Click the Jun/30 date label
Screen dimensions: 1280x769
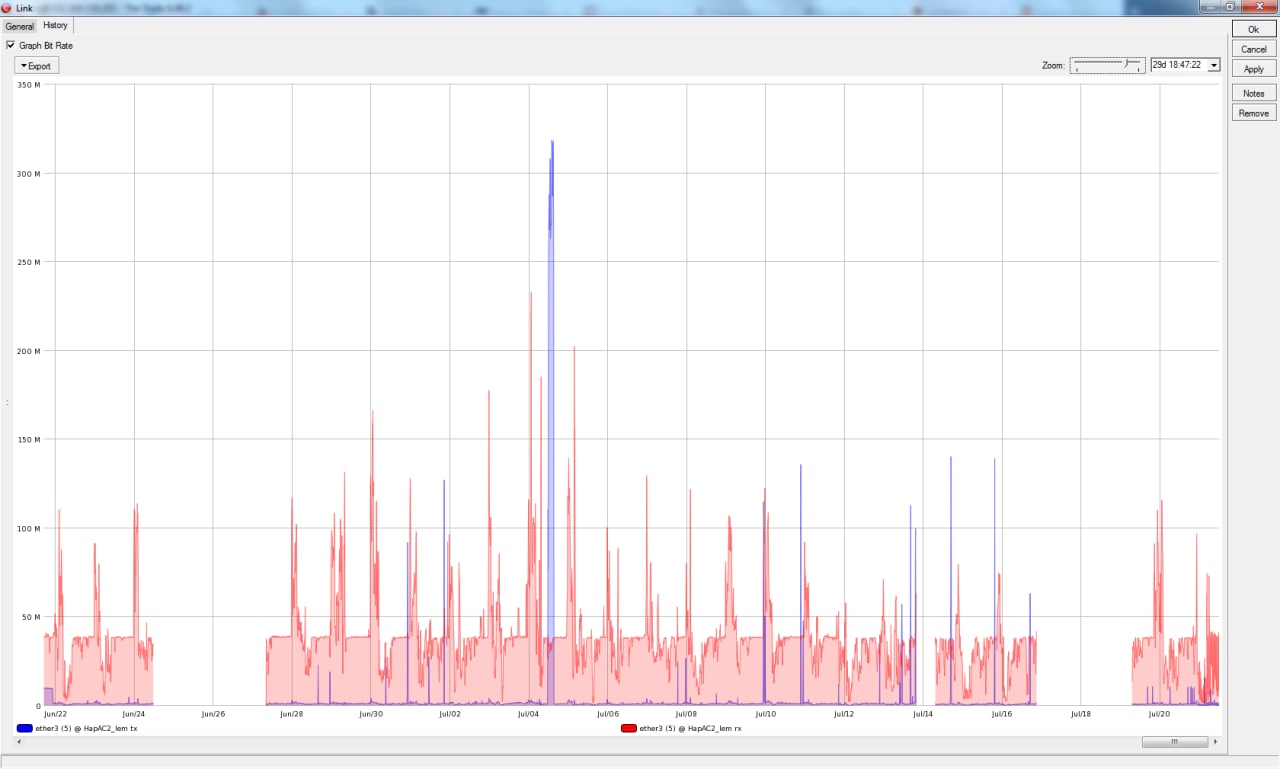point(371,714)
